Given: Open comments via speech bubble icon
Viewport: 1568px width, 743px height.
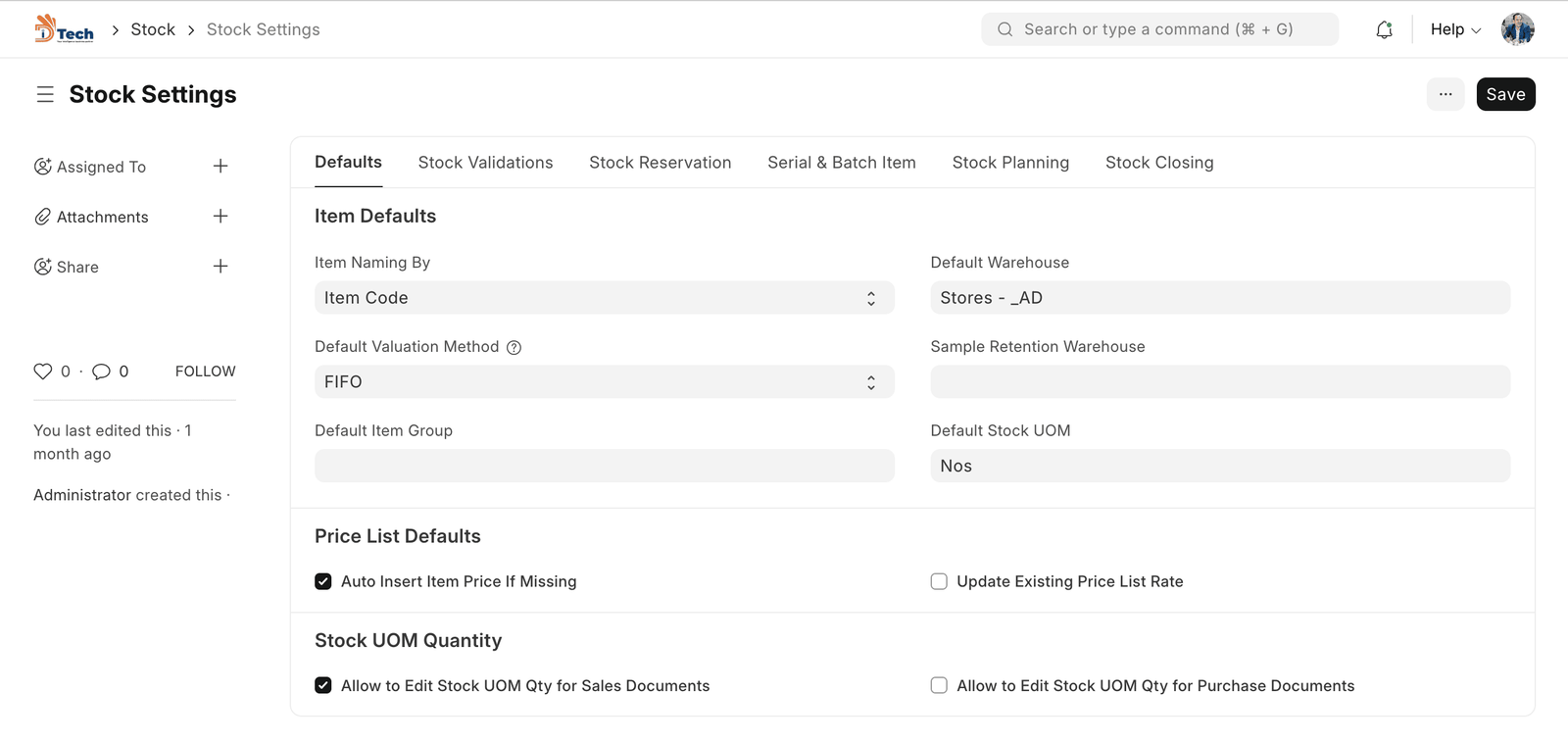Looking at the screenshot, I should point(101,371).
